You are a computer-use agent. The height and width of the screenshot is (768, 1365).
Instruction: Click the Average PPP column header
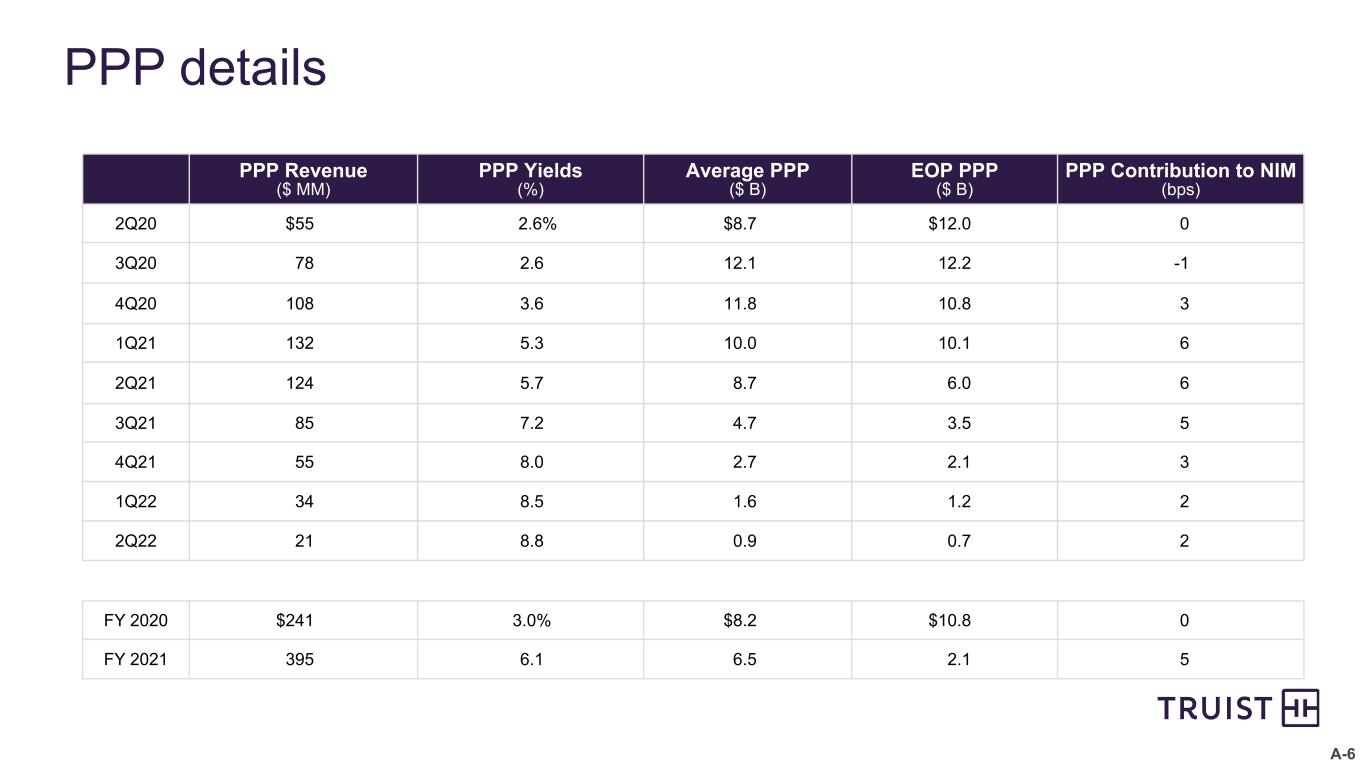point(747,179)
